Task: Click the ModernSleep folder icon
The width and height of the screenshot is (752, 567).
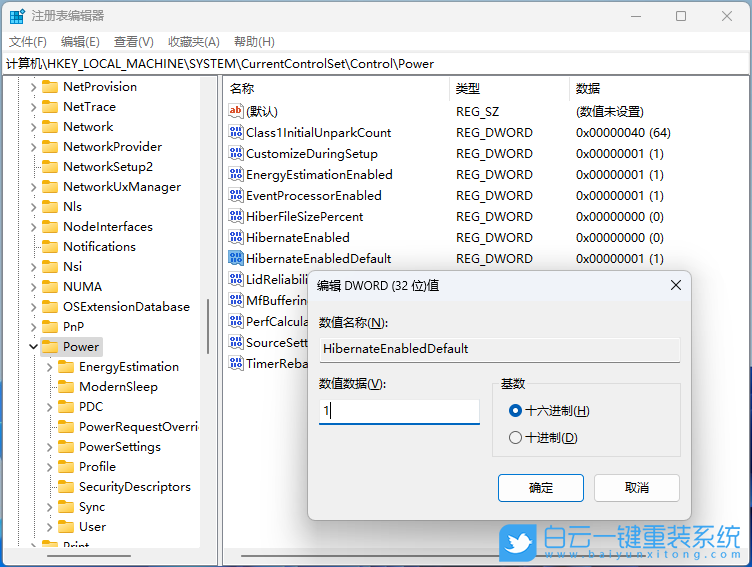Action: pyautogui.click(x=66, y=387)
